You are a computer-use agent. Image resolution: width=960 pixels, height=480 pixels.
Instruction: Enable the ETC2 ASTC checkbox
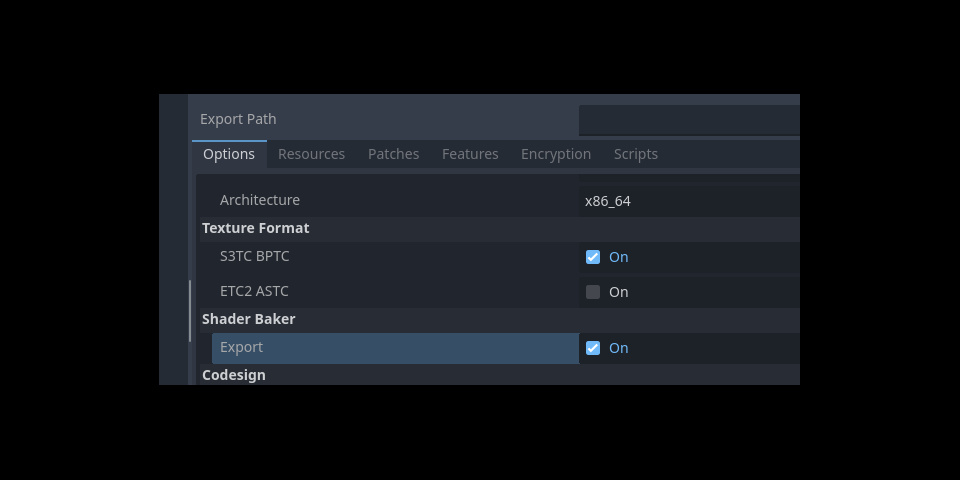point(593,292)
